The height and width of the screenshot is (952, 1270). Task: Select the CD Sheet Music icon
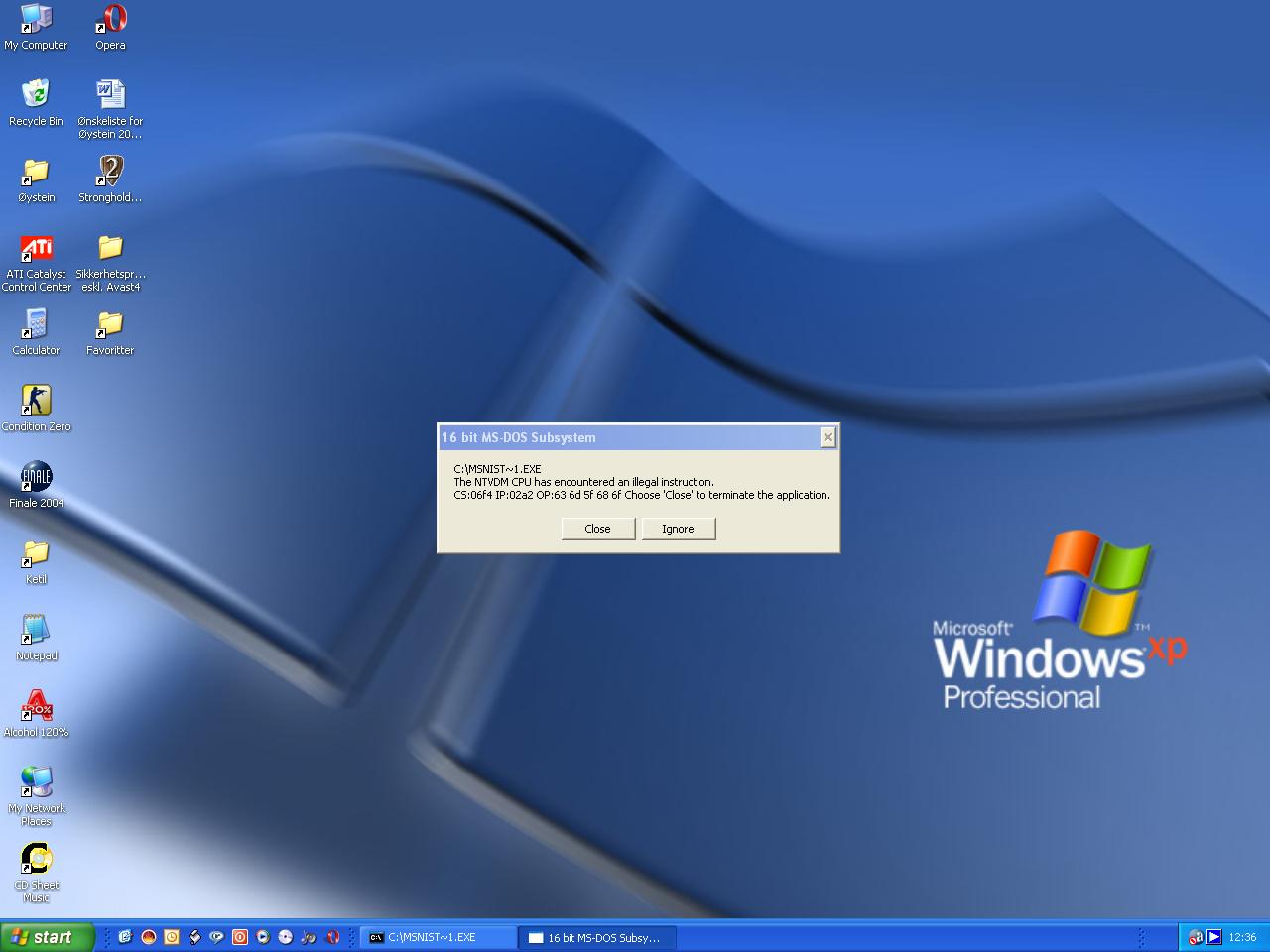[36, 872]
